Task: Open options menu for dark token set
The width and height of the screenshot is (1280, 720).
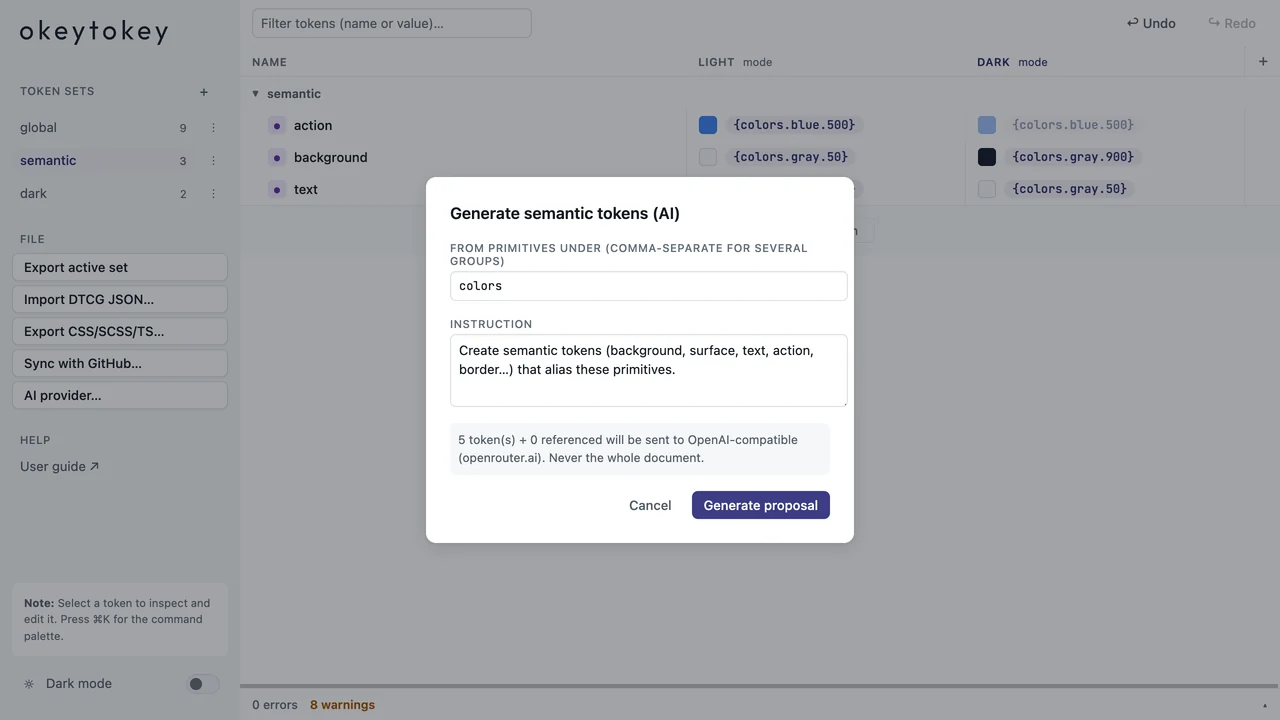Action: [x=213, y=194]
